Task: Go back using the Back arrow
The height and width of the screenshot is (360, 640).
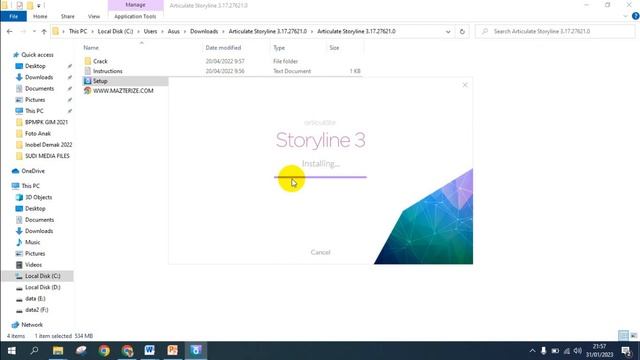Action: click(x=9, y=31)
